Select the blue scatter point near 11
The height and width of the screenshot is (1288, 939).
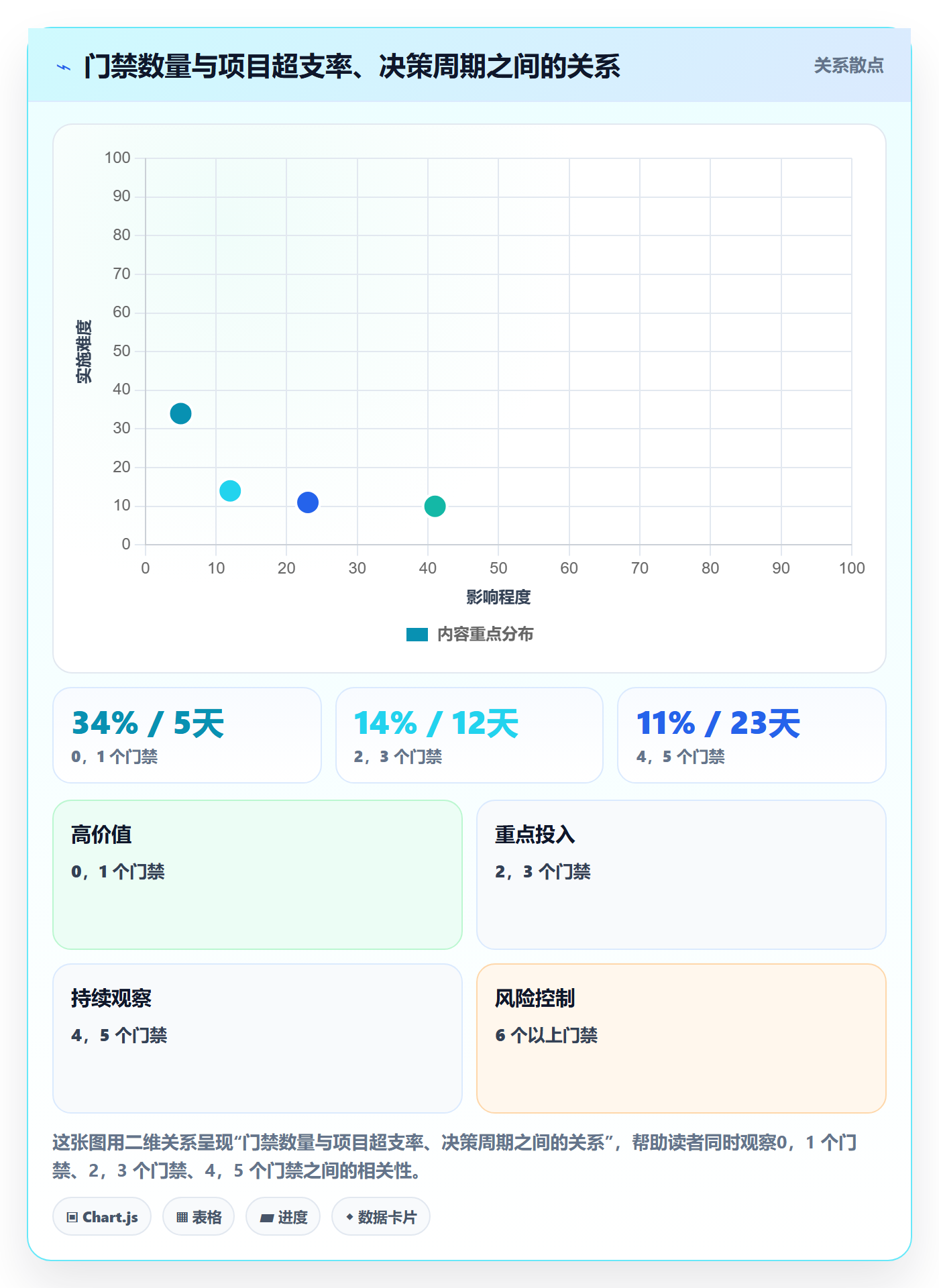[x=308, y=502]
